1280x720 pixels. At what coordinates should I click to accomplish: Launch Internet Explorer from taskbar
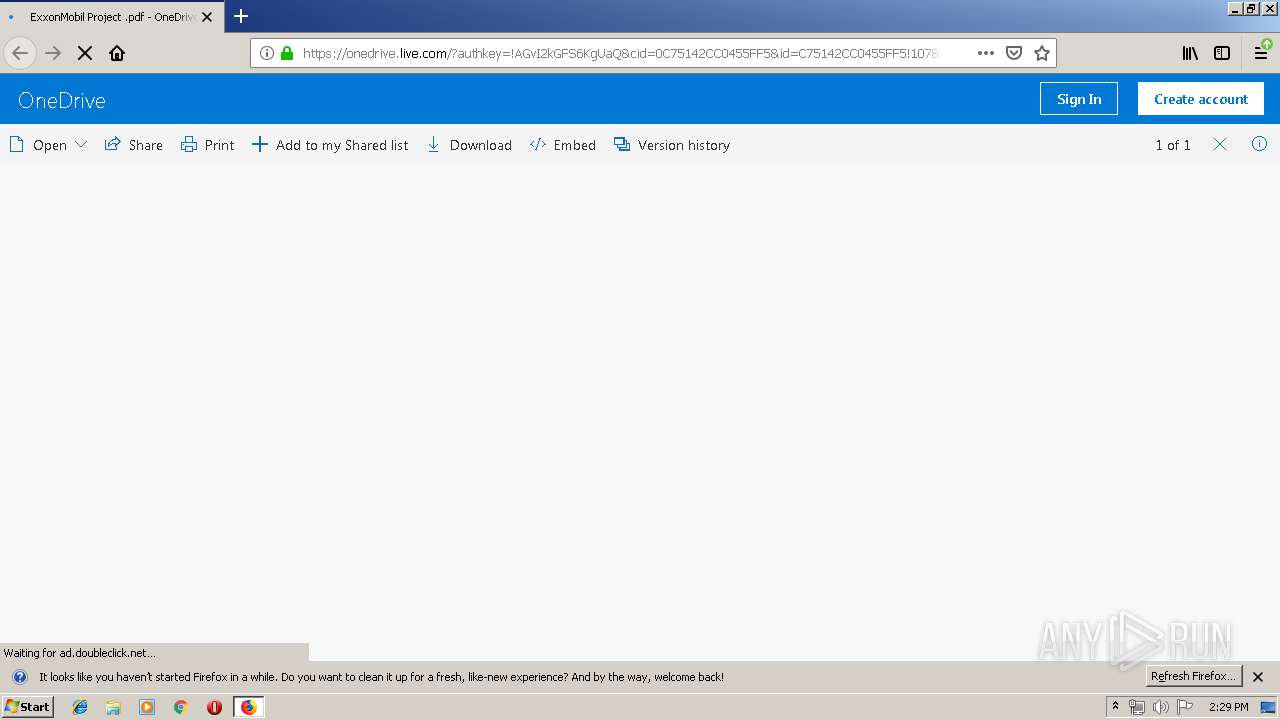(x=80, y=707)
